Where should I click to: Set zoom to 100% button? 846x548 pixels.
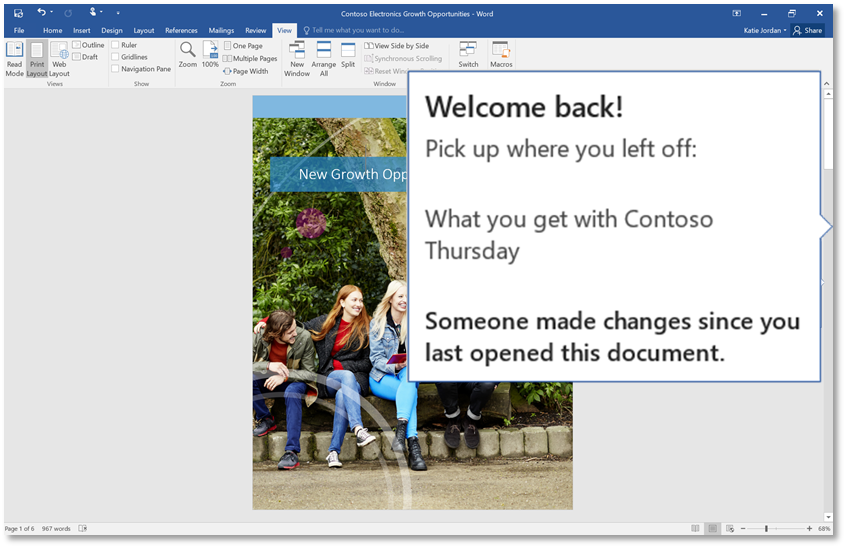point(210,54)
